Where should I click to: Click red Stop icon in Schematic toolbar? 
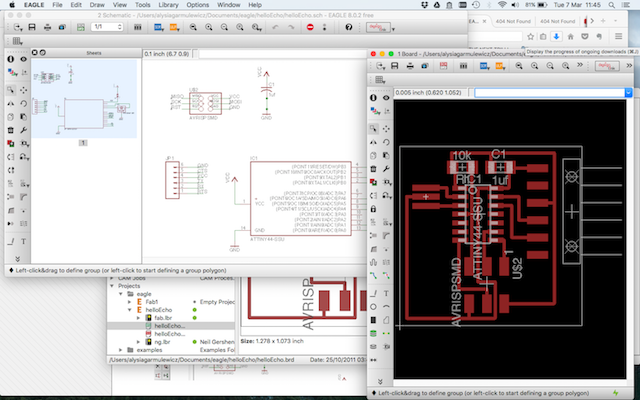coord(310,27)
